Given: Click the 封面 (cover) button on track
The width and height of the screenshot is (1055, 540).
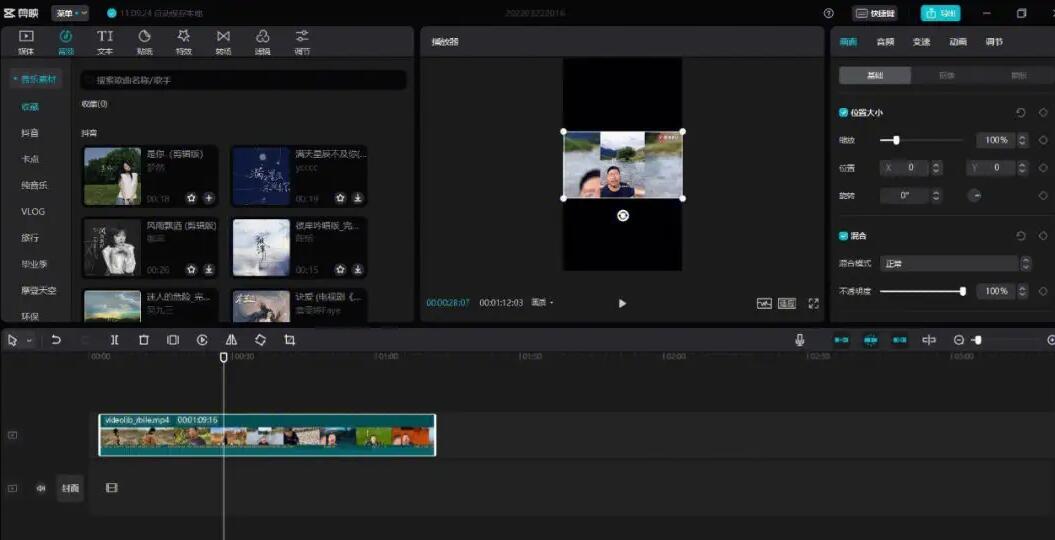Looking at the screenshot, I should [69, 488].
